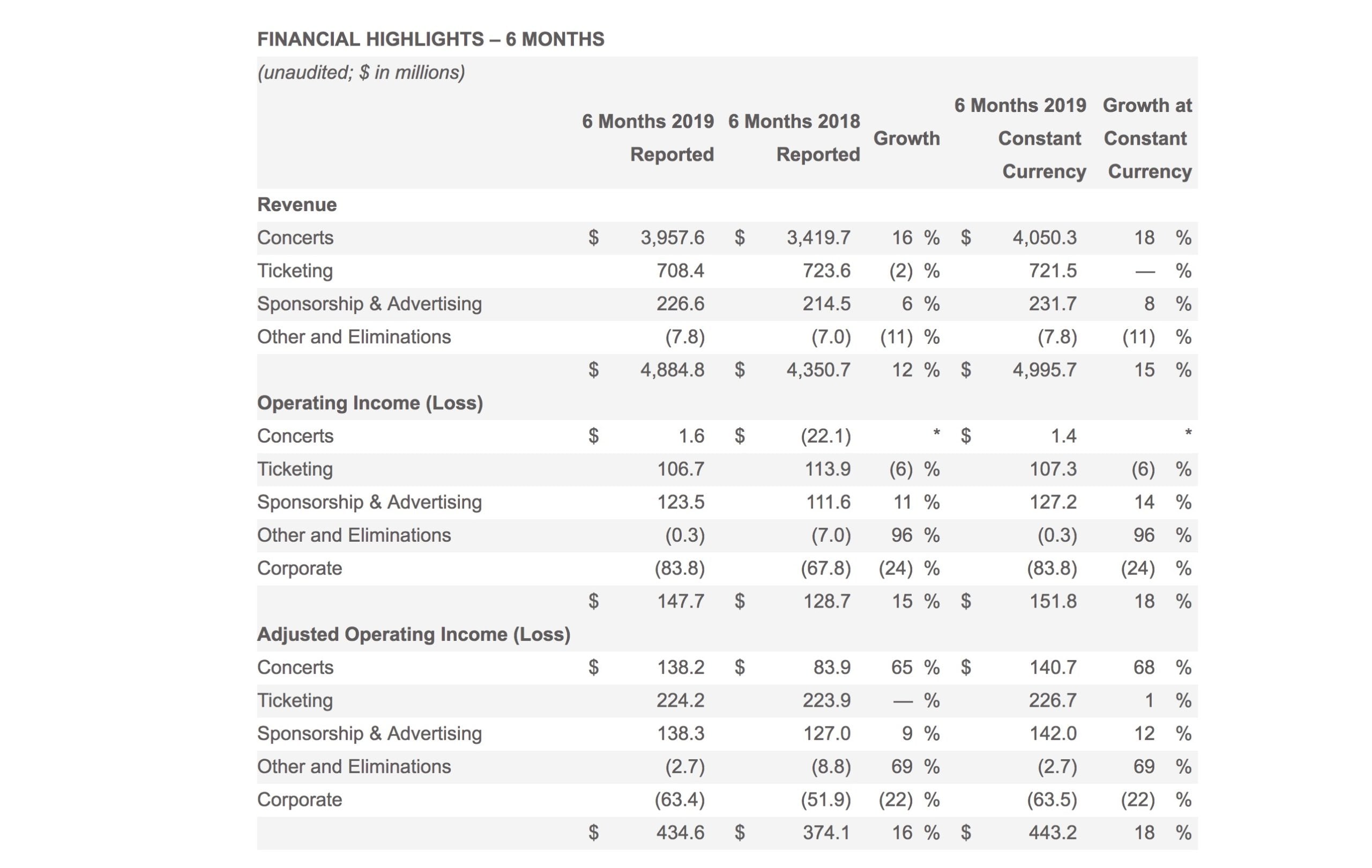
Task: Click the 6 Months 2019 Reported column header
Action: [x=648, y=137]
